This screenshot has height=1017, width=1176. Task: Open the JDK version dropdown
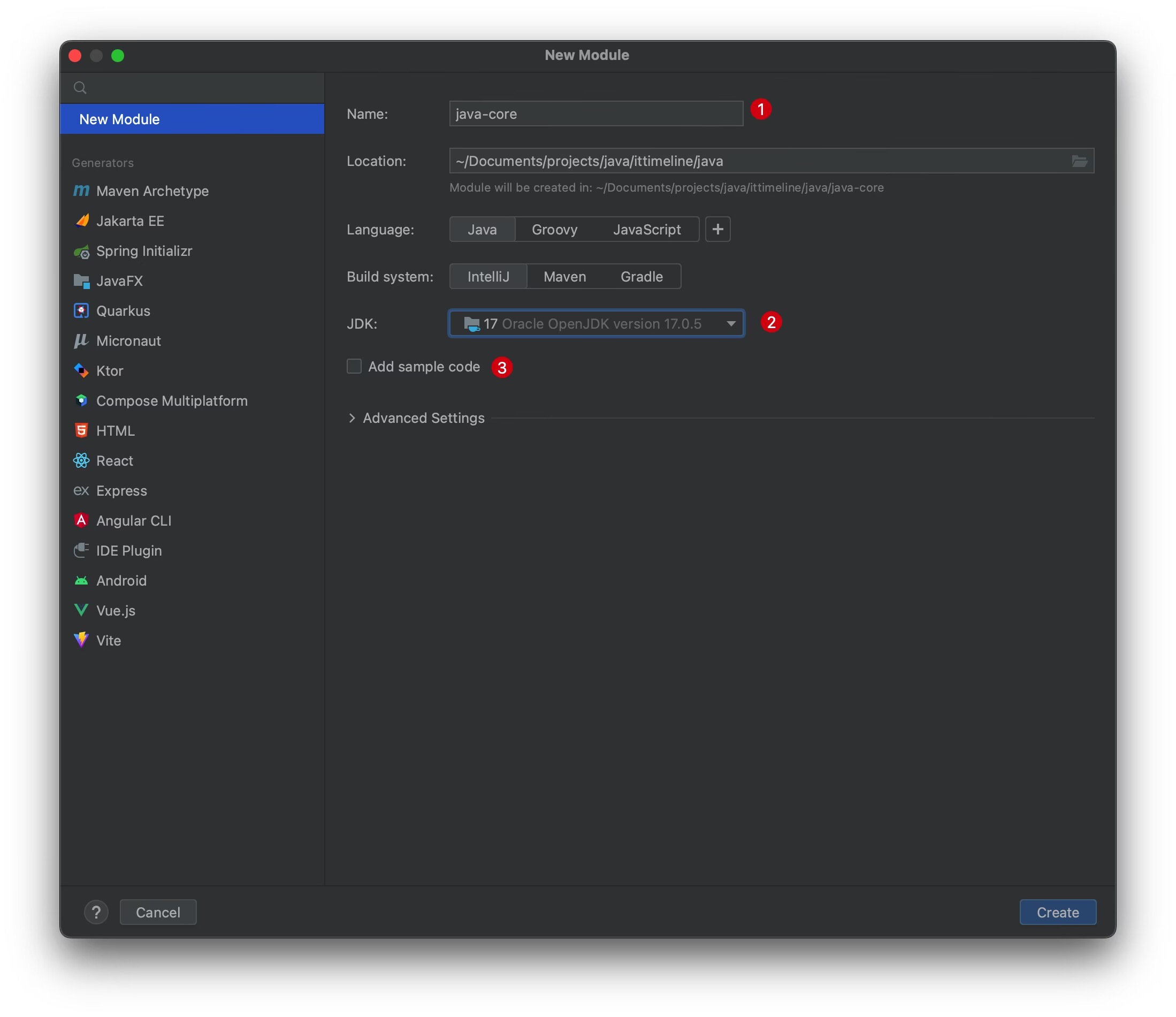point(597,324)
